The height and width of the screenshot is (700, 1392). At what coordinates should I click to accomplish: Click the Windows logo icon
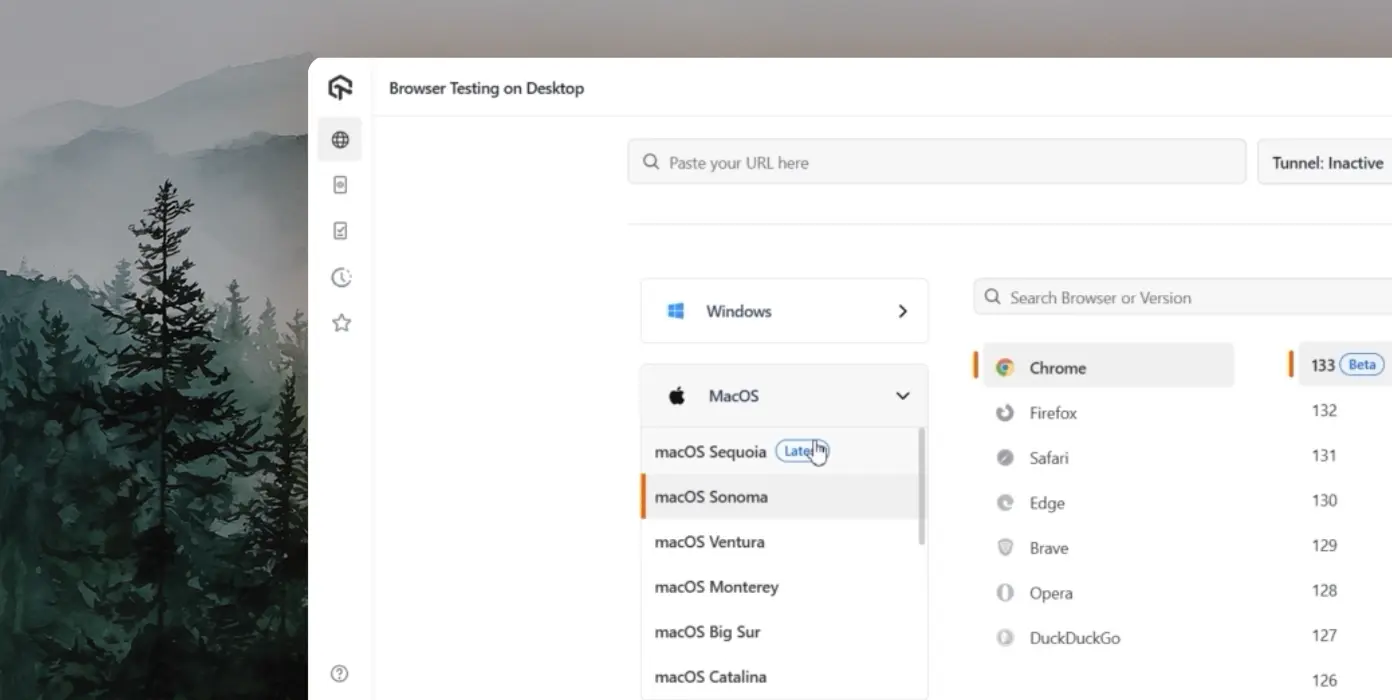(676, 311)
